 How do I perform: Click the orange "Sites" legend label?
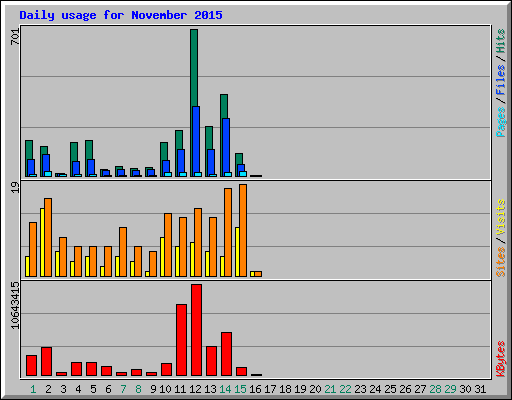point(501,262)
